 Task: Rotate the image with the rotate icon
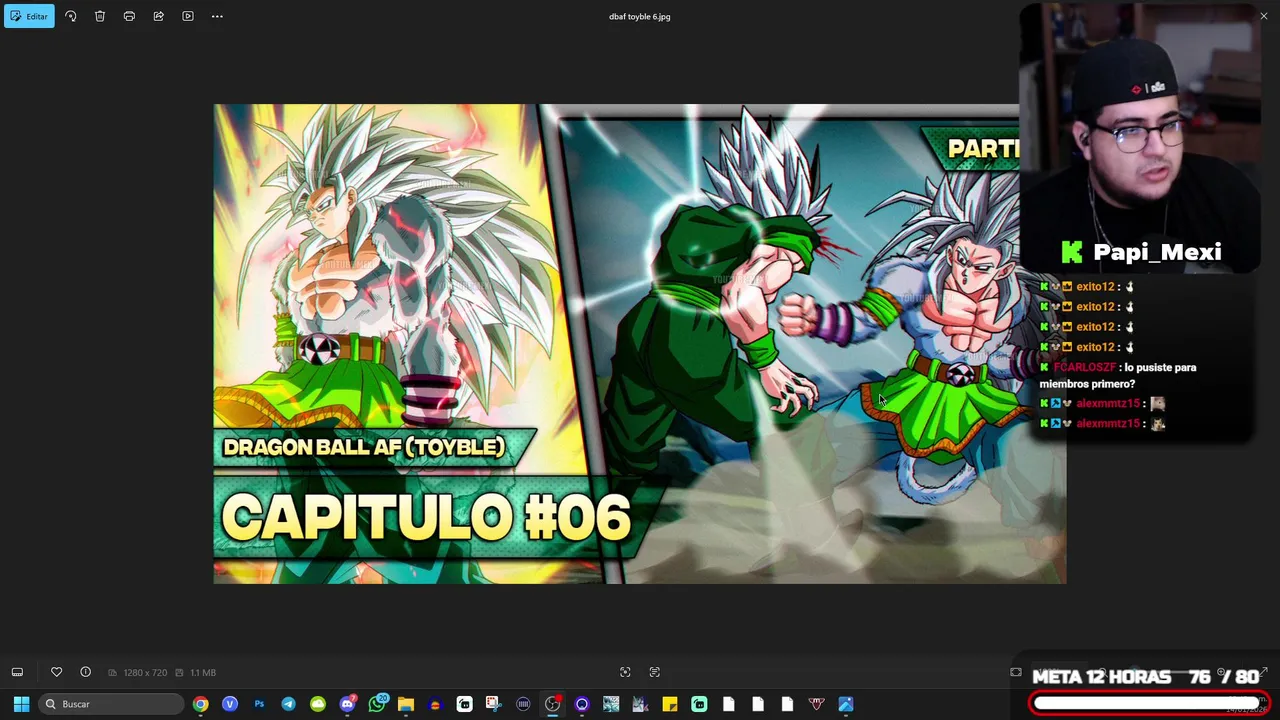pos(70,16)
